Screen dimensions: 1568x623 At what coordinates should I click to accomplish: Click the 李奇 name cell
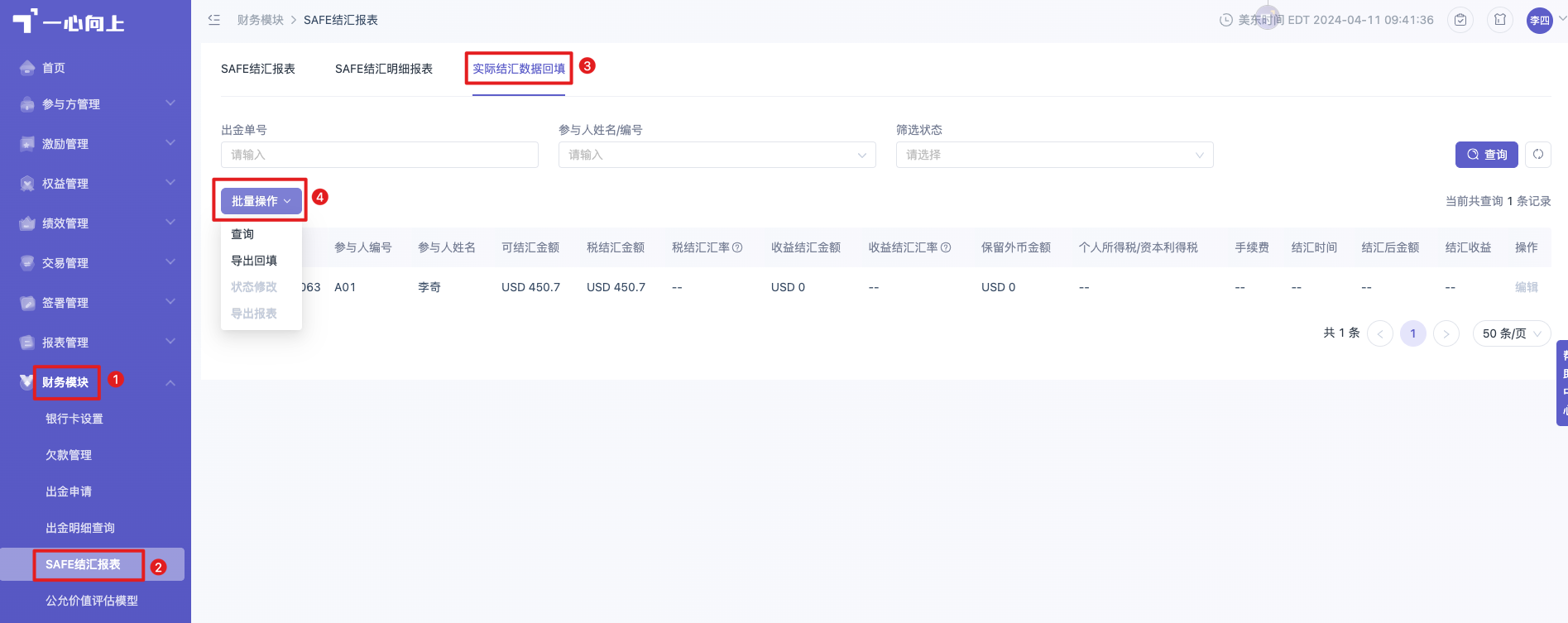pyautogui.click(x=429, y=287)
